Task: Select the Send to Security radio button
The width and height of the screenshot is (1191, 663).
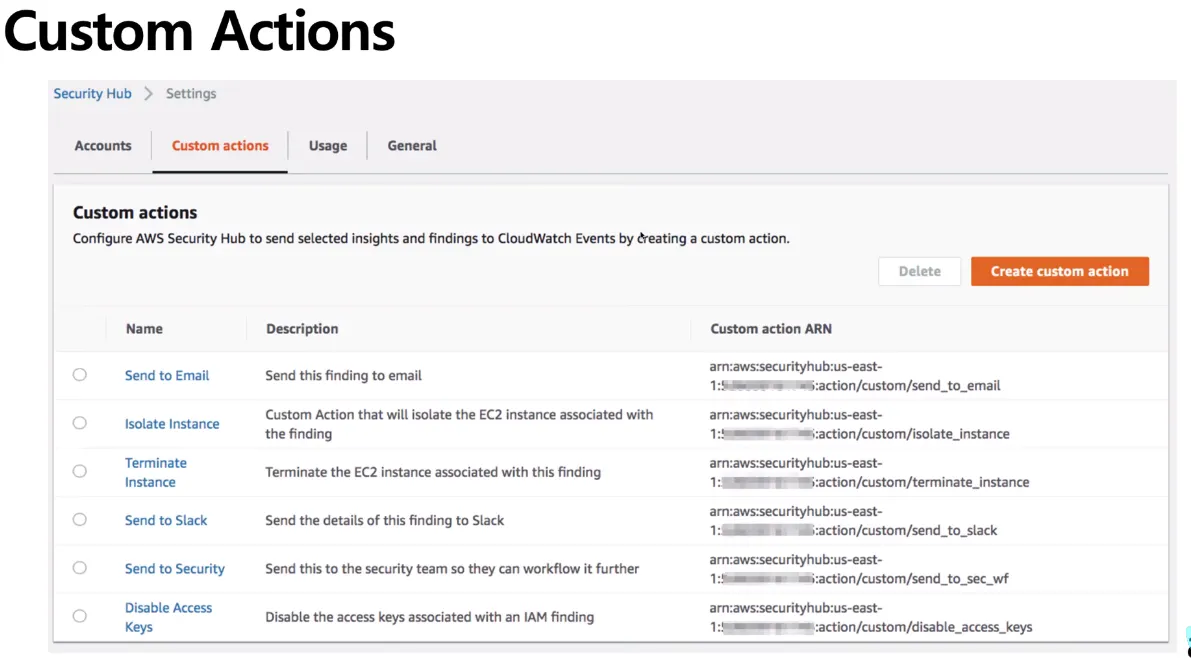Action: [80, 568]
